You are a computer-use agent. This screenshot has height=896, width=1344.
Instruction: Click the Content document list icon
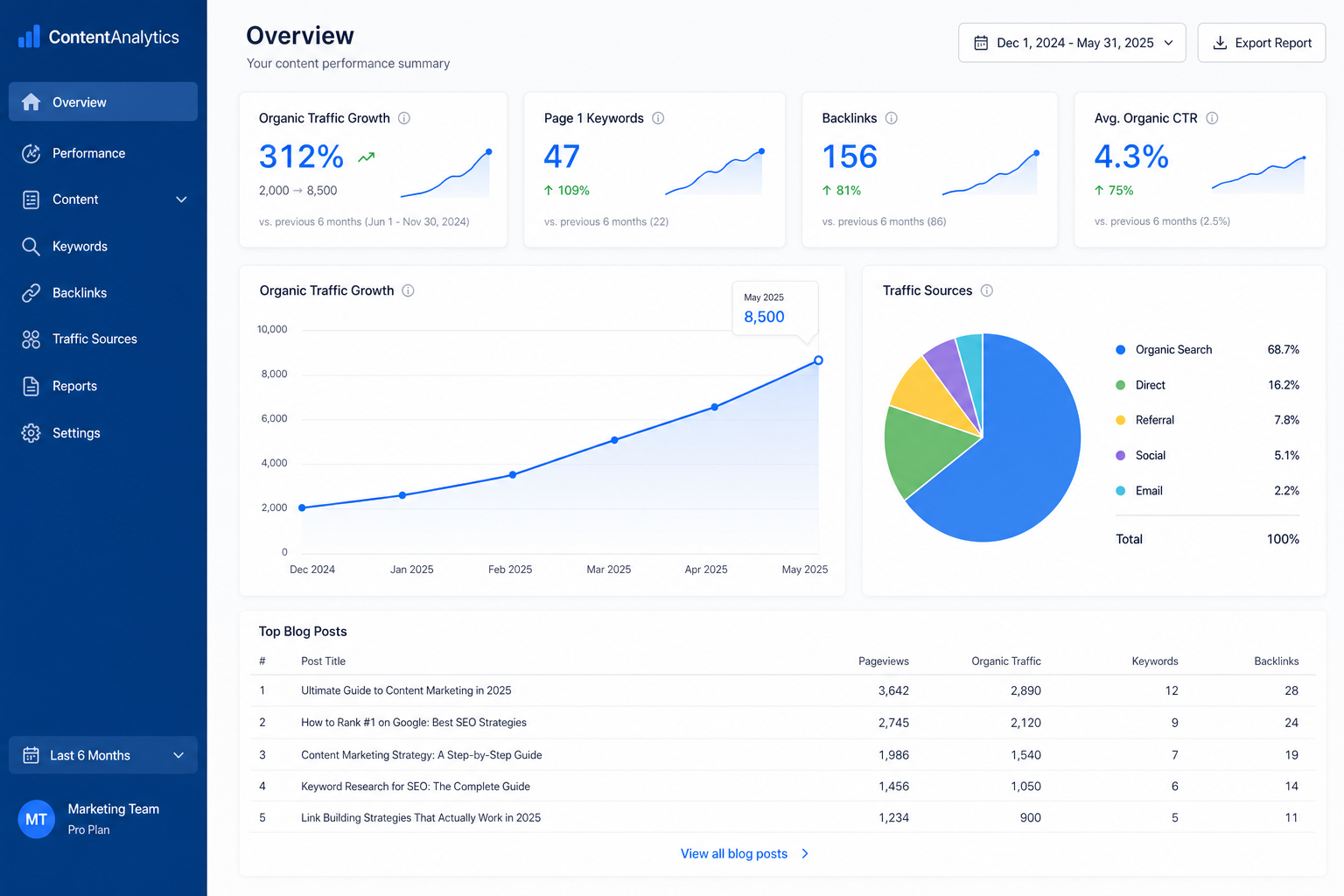(31, 199)
